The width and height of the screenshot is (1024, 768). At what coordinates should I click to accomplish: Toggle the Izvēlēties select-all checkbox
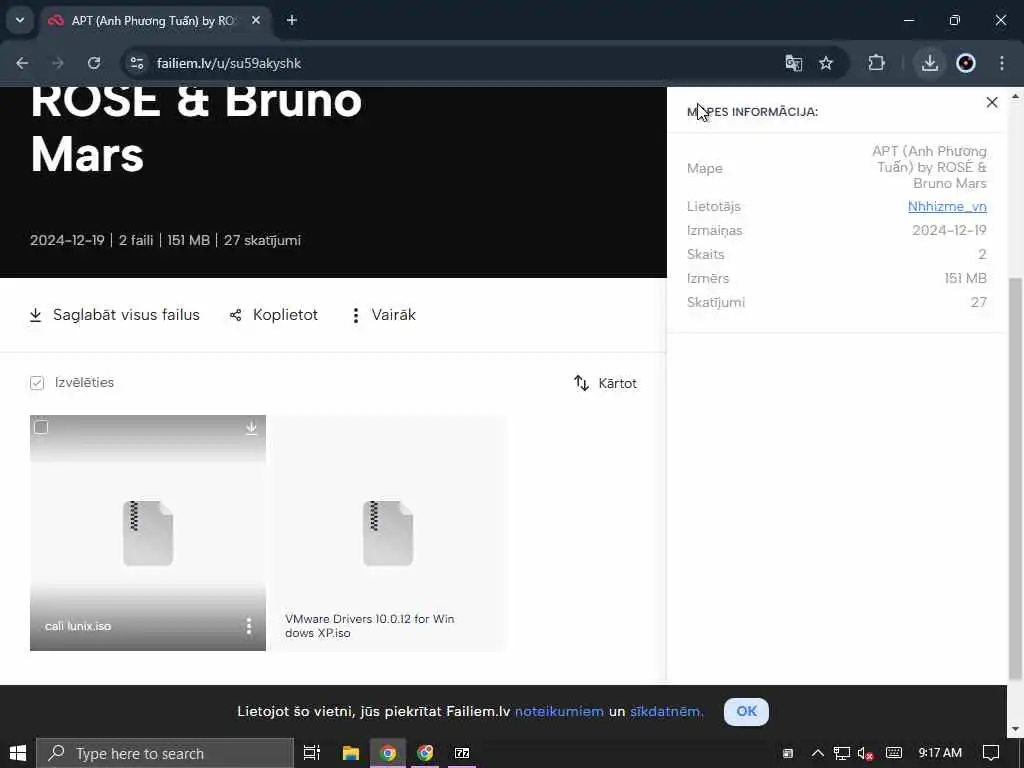pyautogui.click(x=37, y=383)
